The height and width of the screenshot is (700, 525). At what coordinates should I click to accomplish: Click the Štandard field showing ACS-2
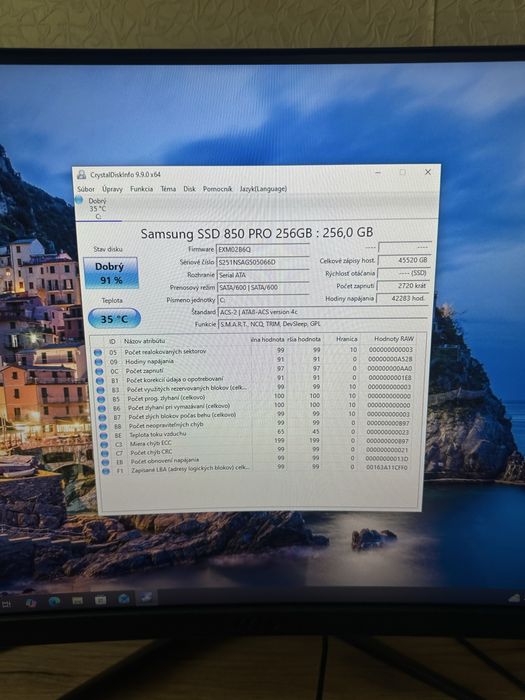(x=323, y=312)
